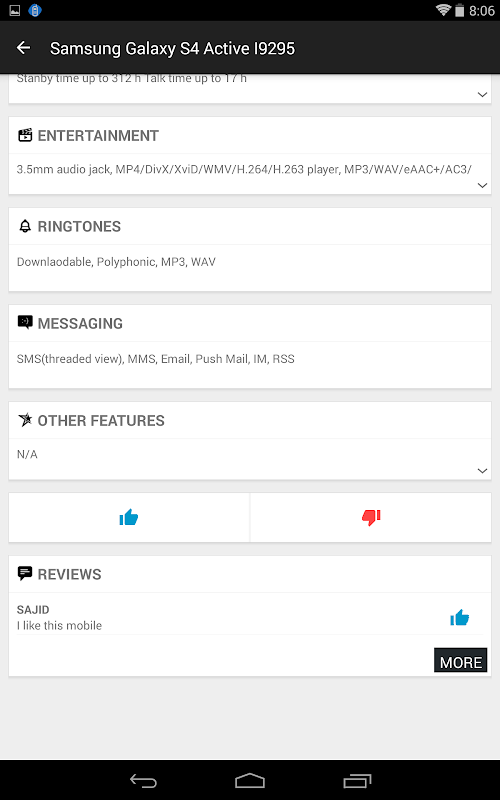500x800 pixels.
Task: Tap the back arrow in header
Action: click(x=23, y=48)
